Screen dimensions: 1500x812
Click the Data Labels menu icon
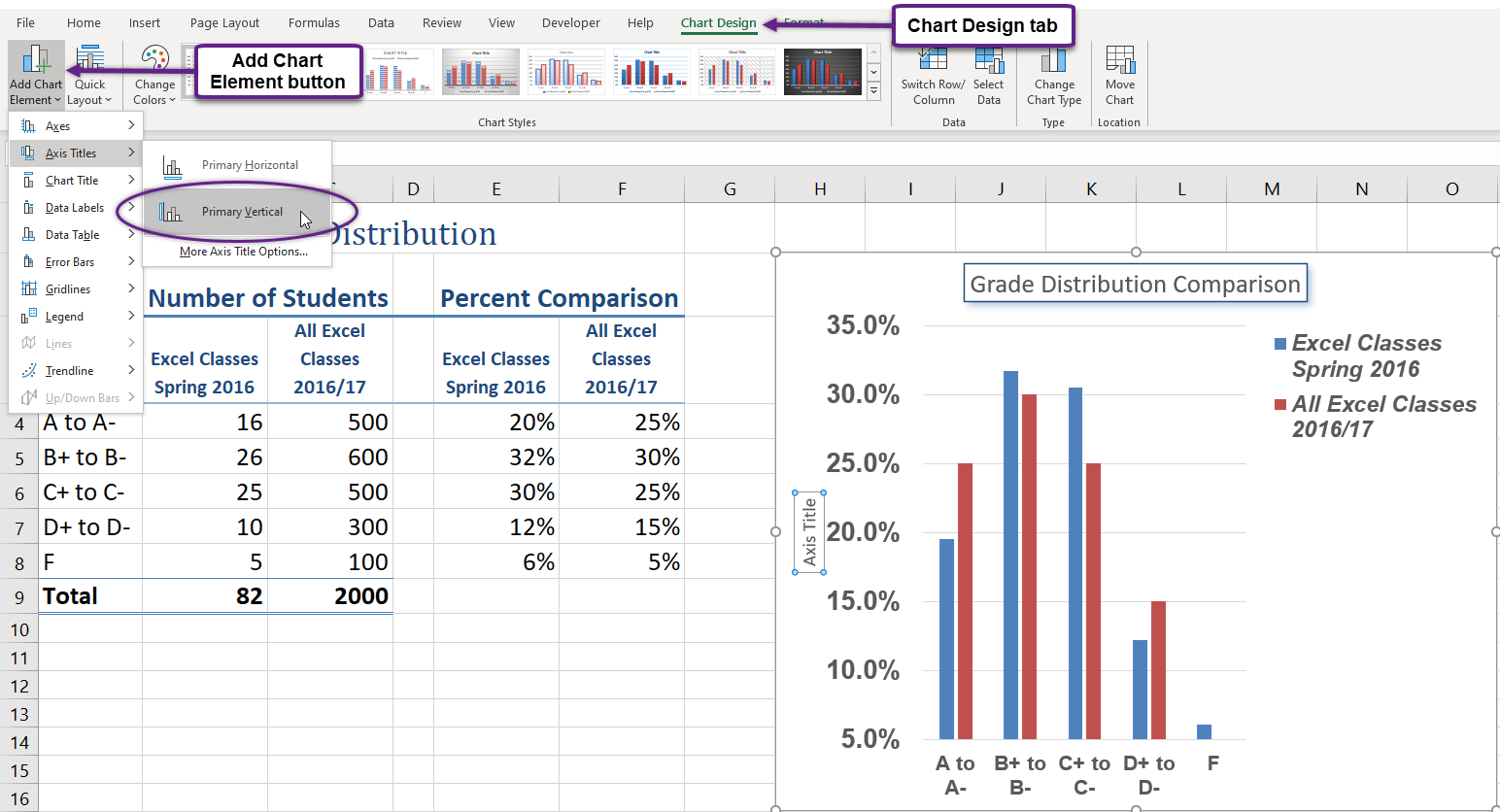[x=28, y=208]
